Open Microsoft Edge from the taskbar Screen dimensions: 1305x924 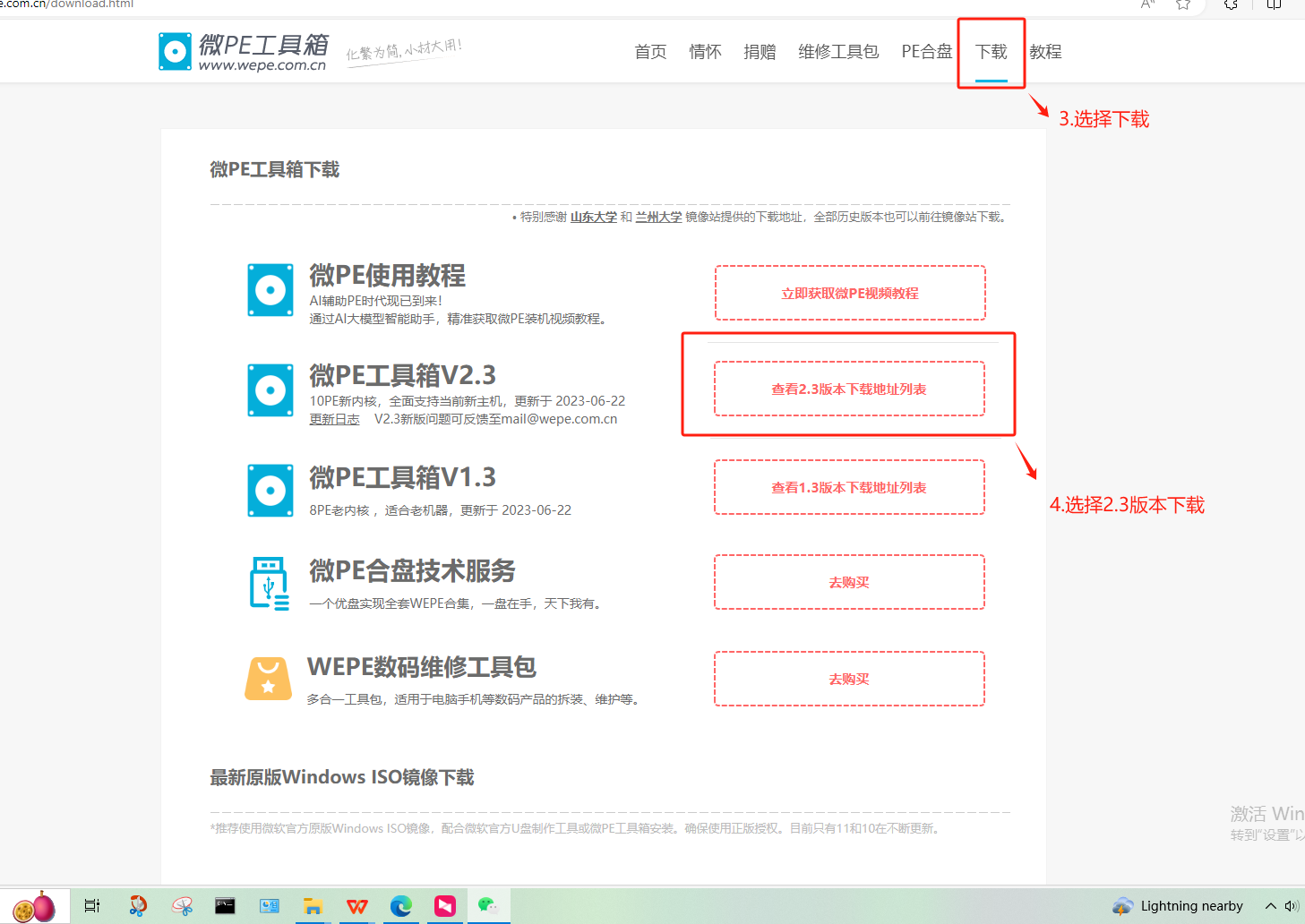[400, 906]
